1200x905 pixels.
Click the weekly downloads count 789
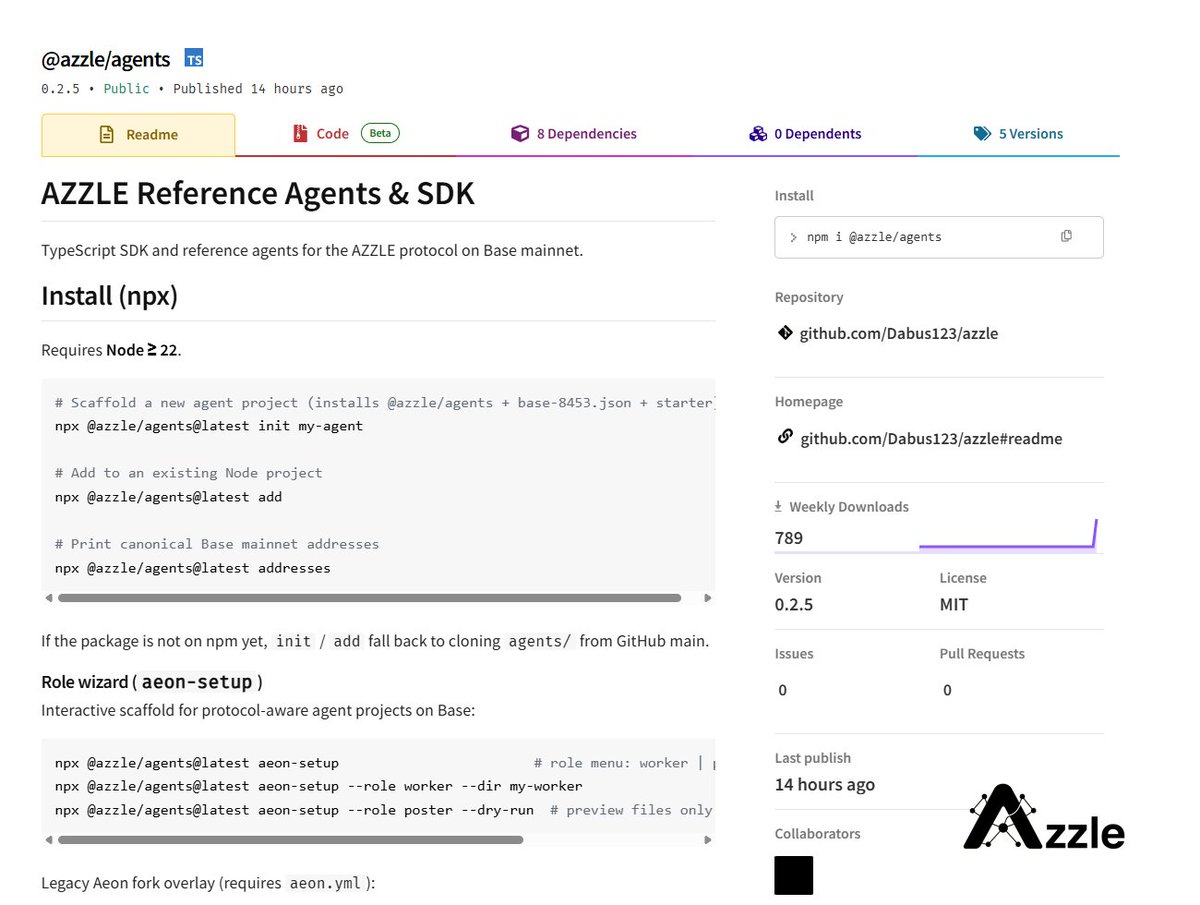coord(789,538)
